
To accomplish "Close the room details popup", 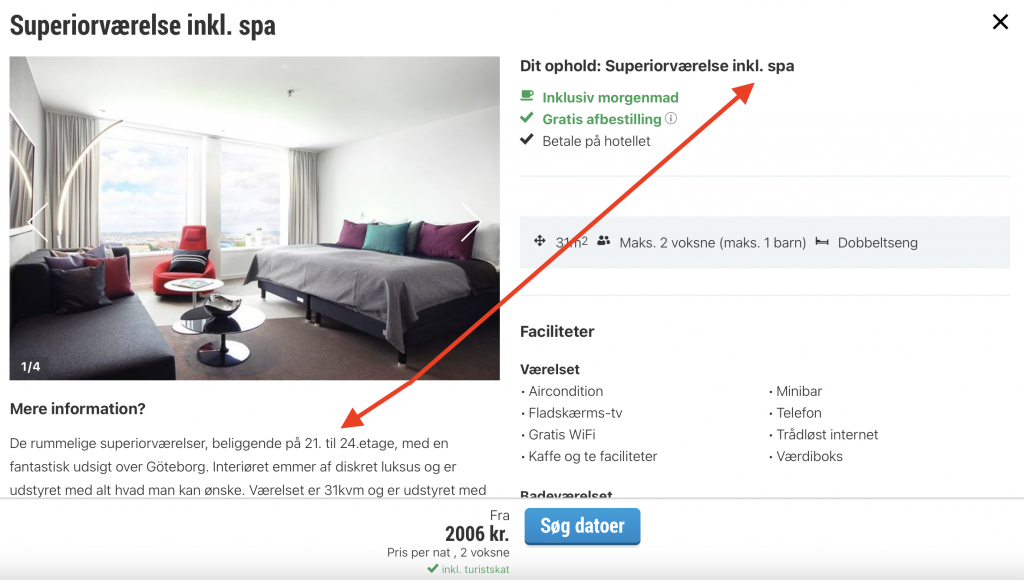I will coord(1000,22).
